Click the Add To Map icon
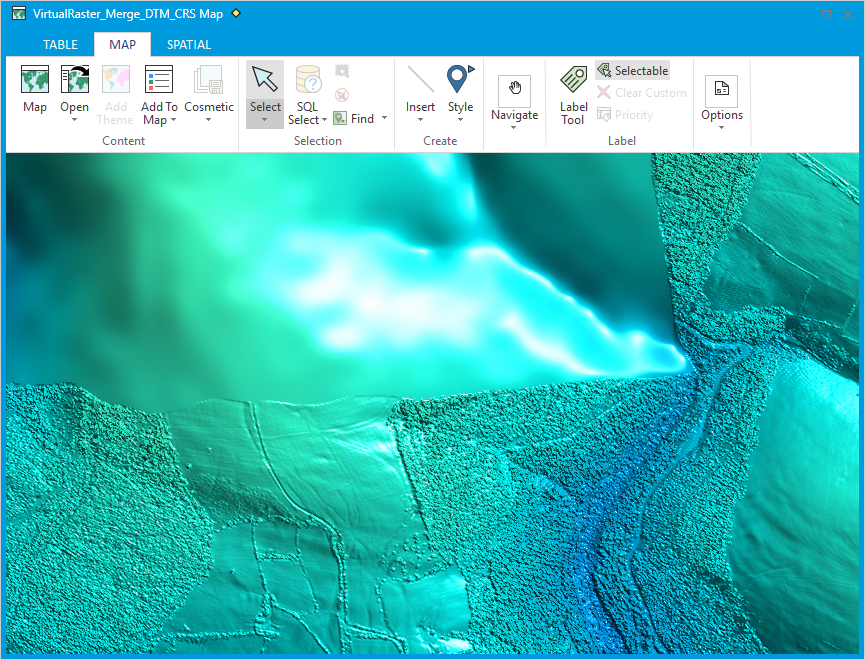Image resolution: width=865 pixels, height=660 pixels. tap(159, 79)
